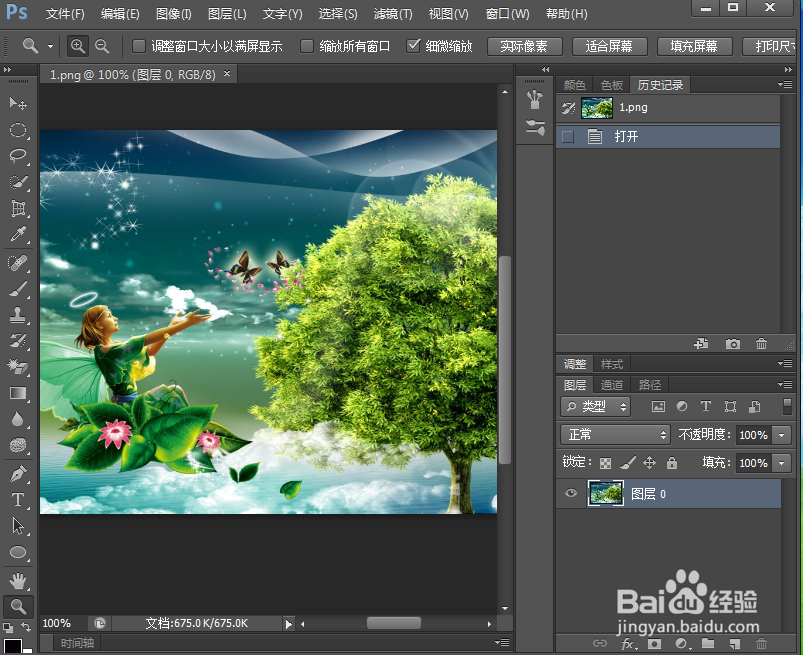Open History panel flyout menu

tap(785, 84)
